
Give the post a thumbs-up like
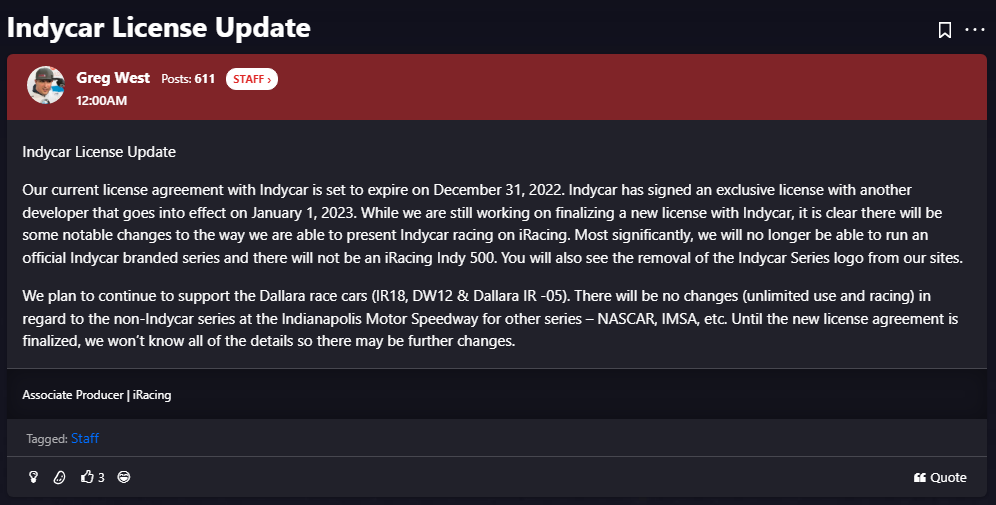pos(87,476)
